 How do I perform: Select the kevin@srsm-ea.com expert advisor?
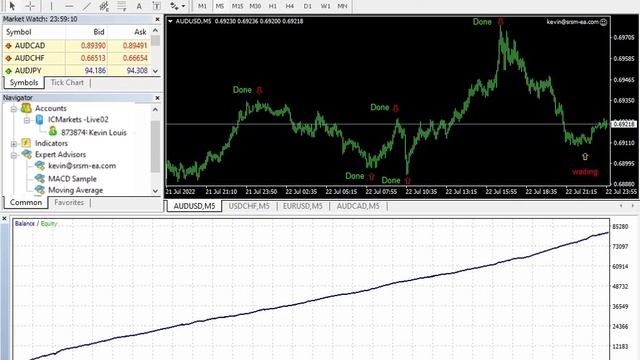coord(82,166)
